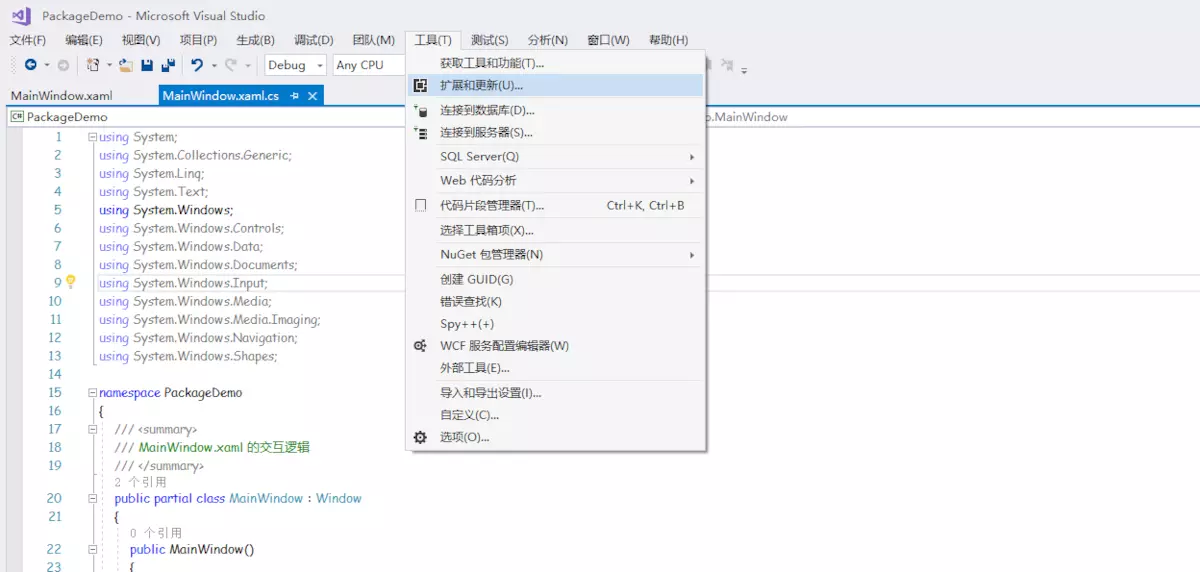This screenshot has height=572, width=1200.
Task: Click the Save icon in toolbar
Action: 147,65
